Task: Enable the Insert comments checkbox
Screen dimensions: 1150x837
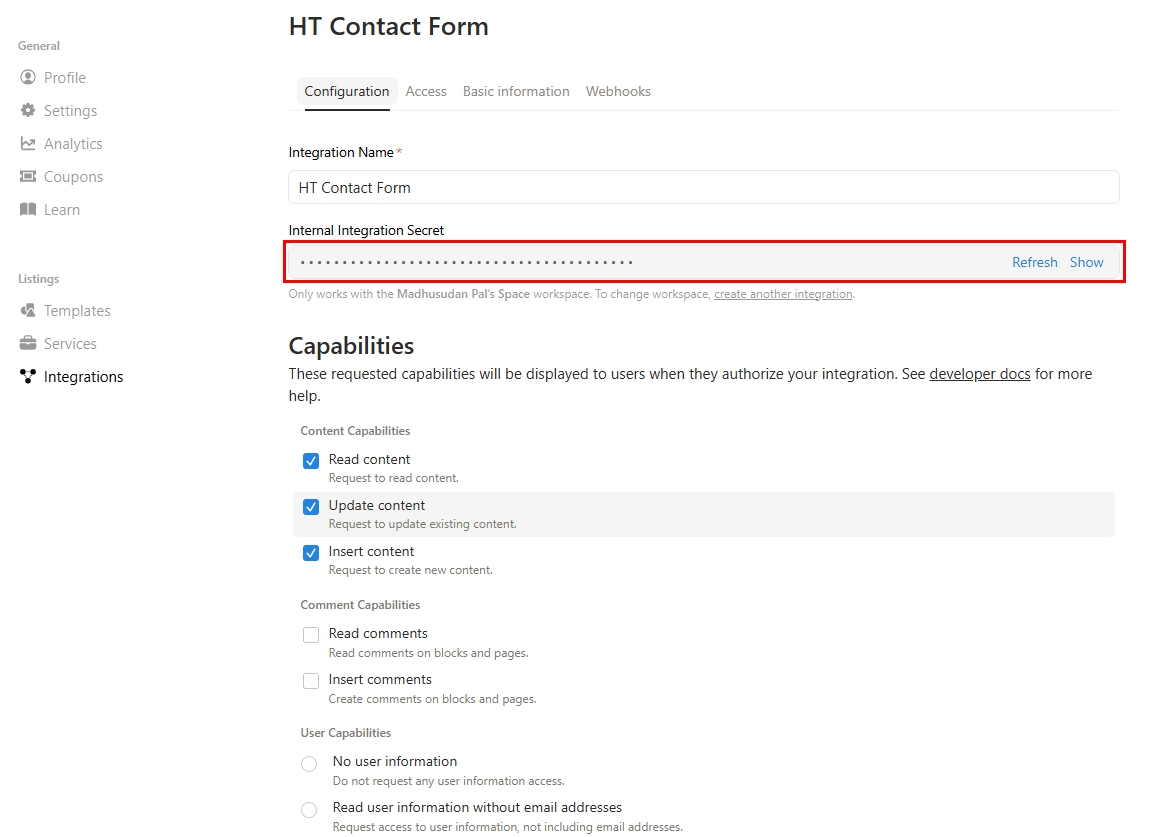Action: point(311,681)
